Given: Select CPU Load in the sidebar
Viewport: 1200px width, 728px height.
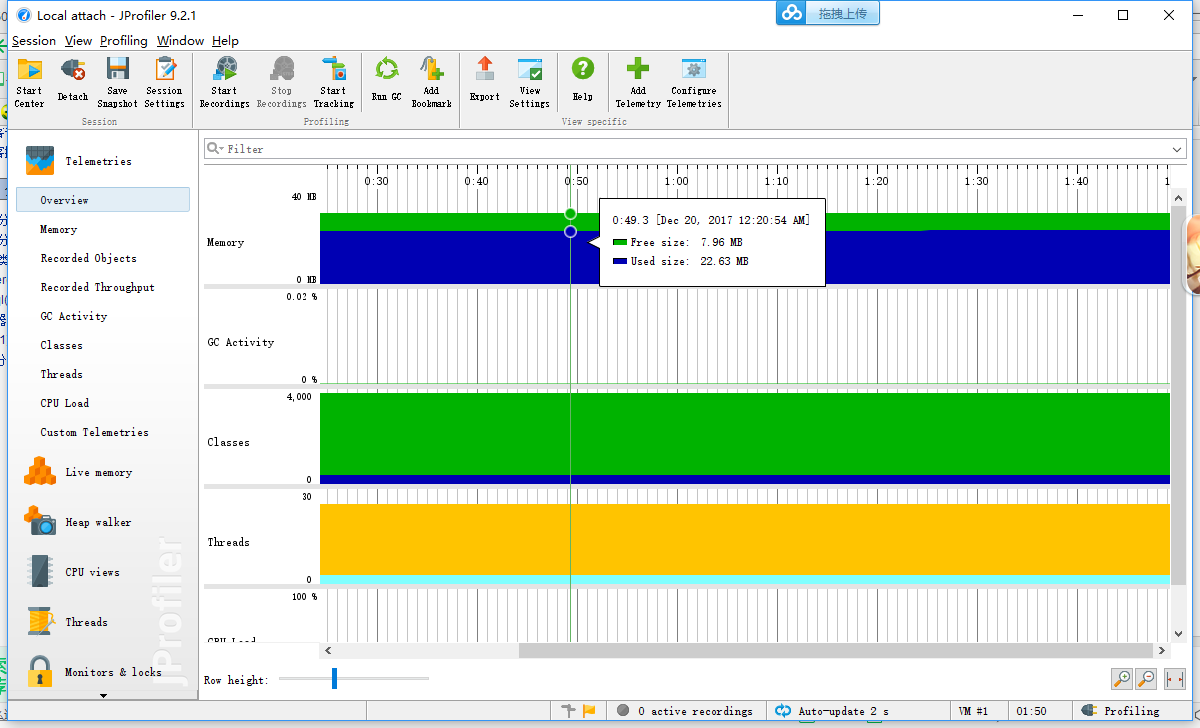Looking at the screenshot, I should click(x=65, y=403).
